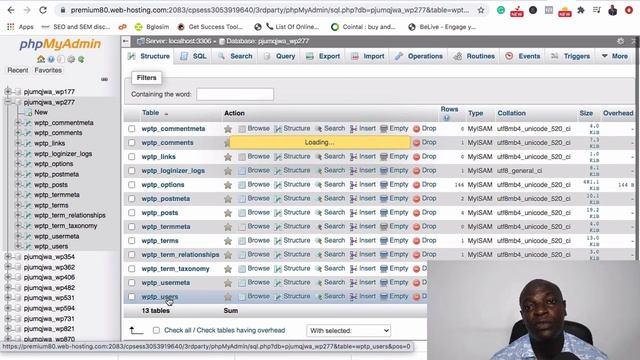Open the Import tab

(368, 56)
